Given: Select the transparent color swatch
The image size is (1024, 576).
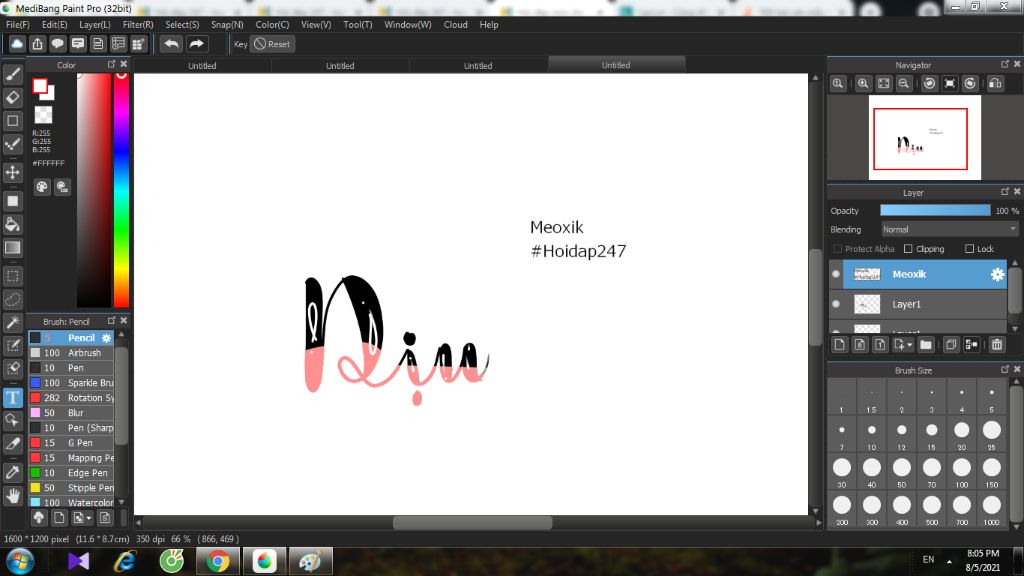Looking at the screenshot, I should pos(43,115).
